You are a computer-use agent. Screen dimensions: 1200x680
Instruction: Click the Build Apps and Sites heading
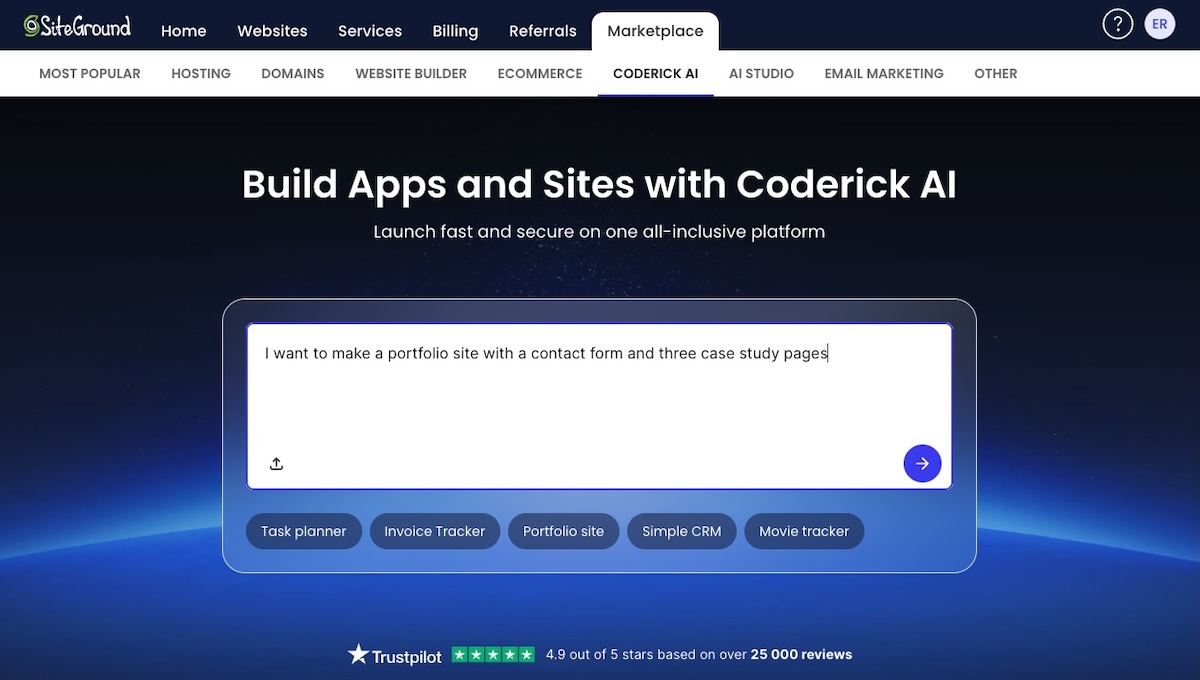click(599, 185)
